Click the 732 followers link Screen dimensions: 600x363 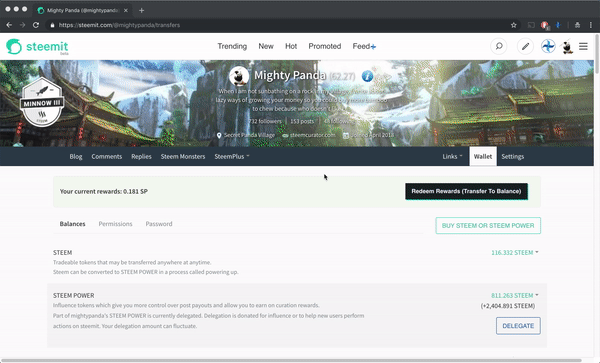click(265, 121)
